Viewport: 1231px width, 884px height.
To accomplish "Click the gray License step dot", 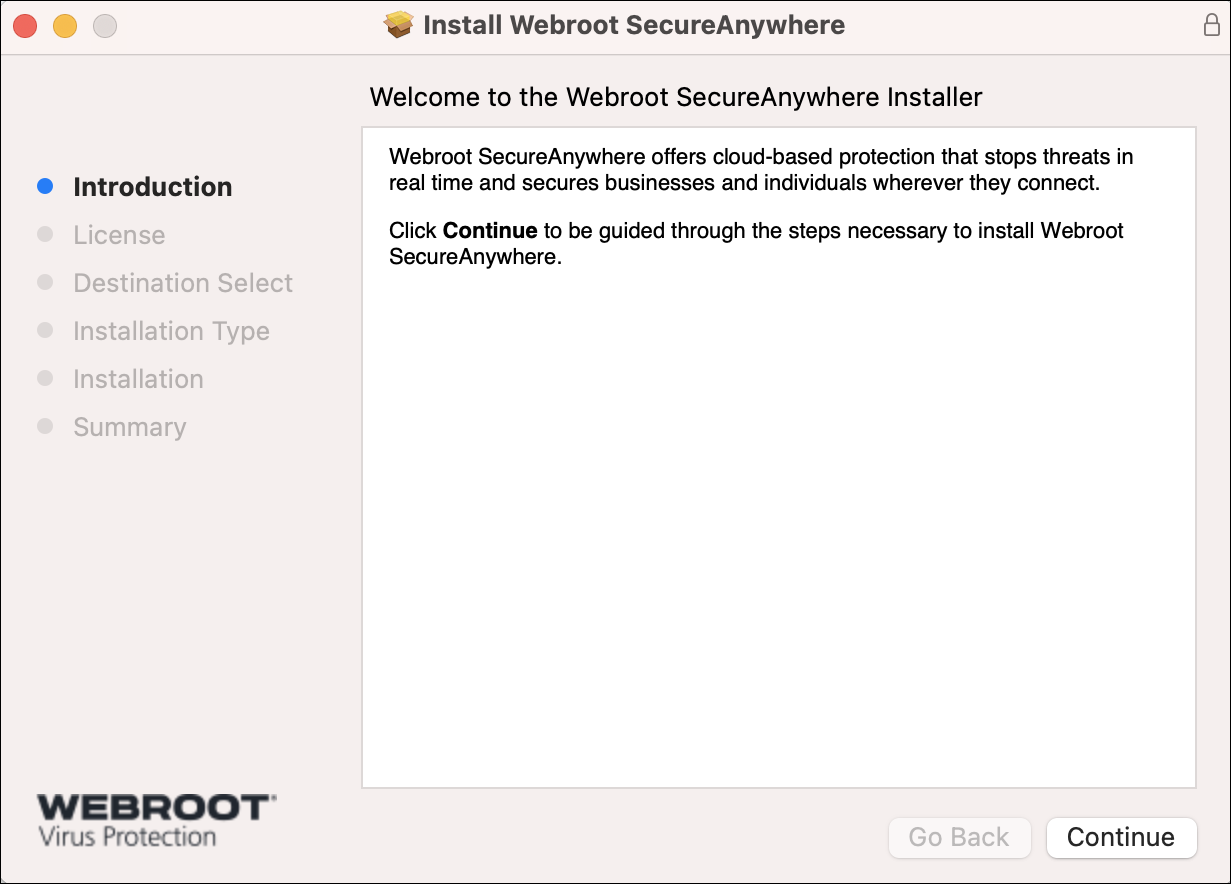I will 44,234.
